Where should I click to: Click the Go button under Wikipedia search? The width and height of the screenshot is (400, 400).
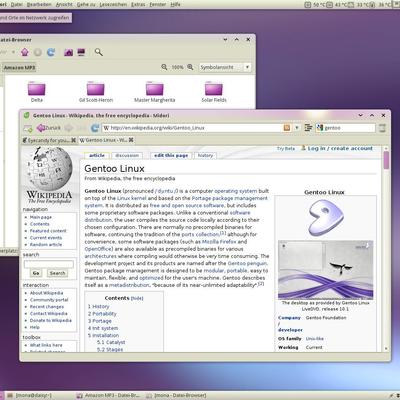[36, 273]
